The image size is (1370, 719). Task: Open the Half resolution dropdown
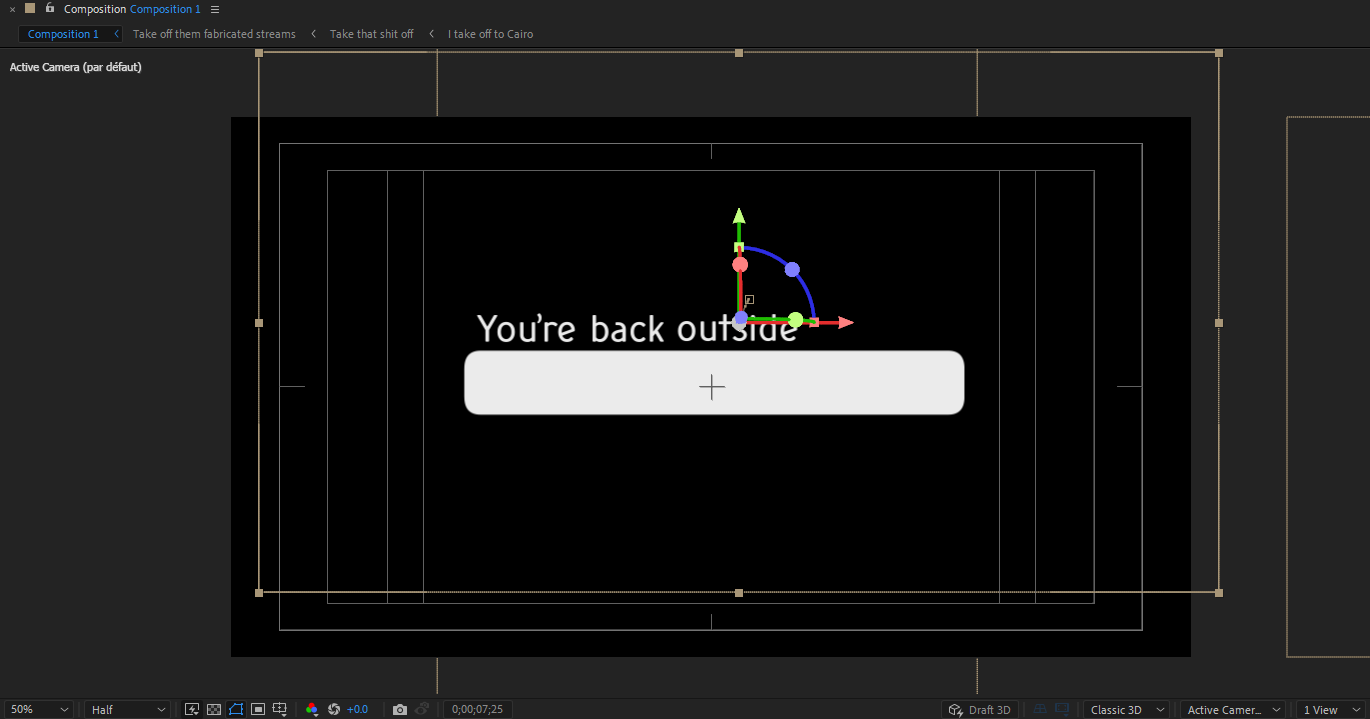[127, 710]
